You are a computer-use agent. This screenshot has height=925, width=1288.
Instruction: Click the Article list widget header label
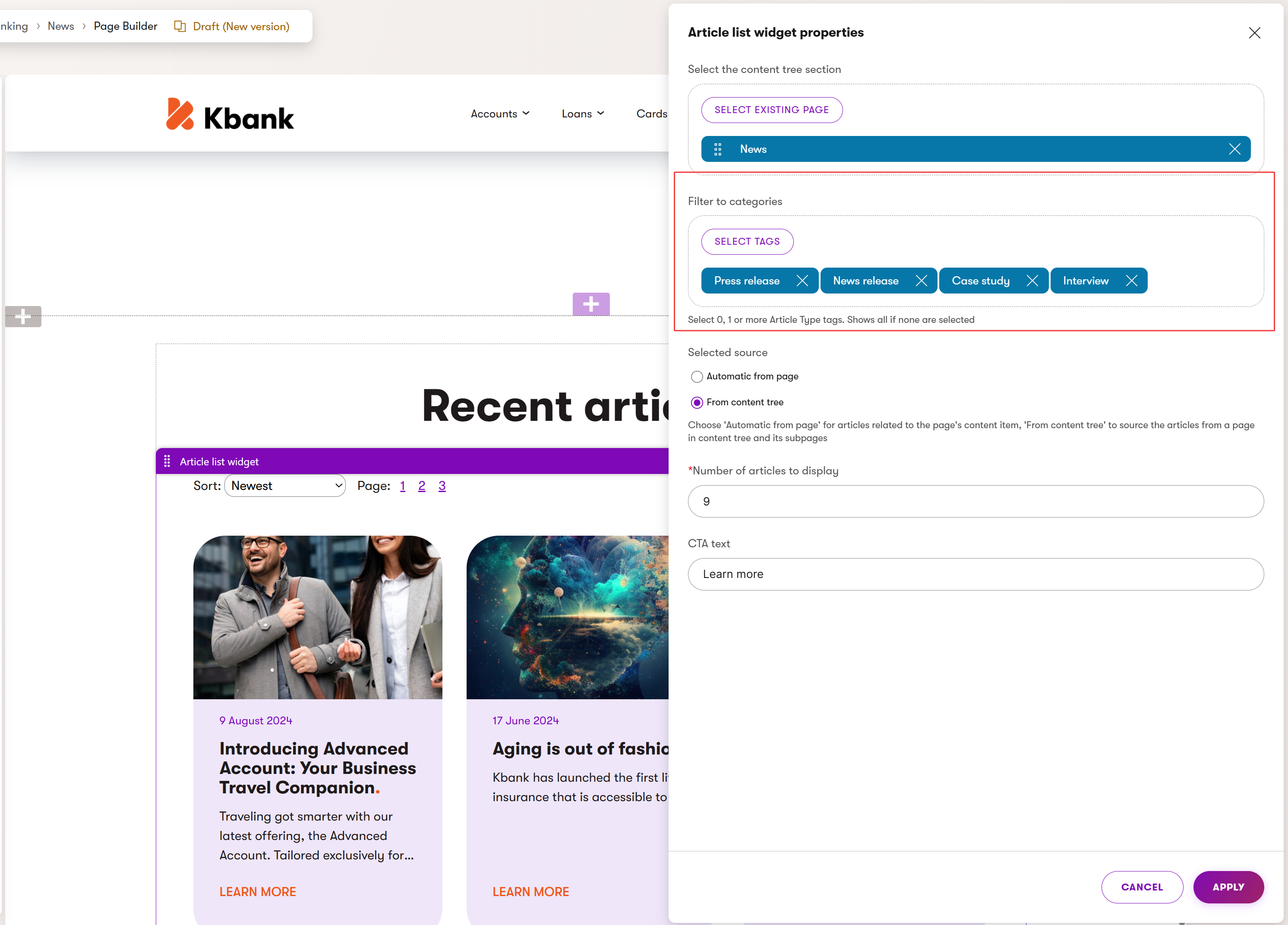219,462
